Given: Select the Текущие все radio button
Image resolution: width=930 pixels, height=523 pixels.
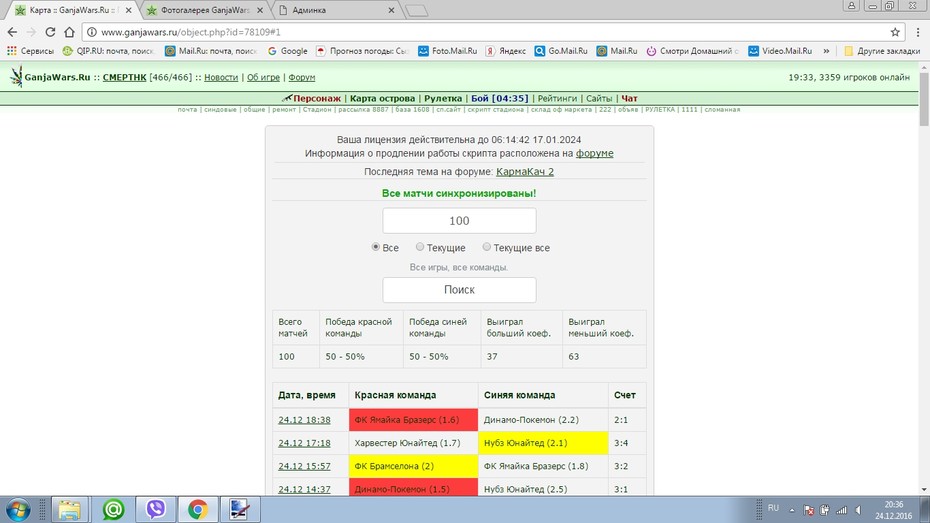Looking at the screenshot, I should (486, 247).
